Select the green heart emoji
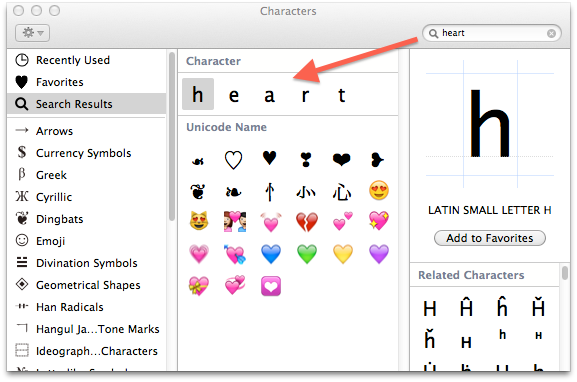 click(x=307, y=254)
